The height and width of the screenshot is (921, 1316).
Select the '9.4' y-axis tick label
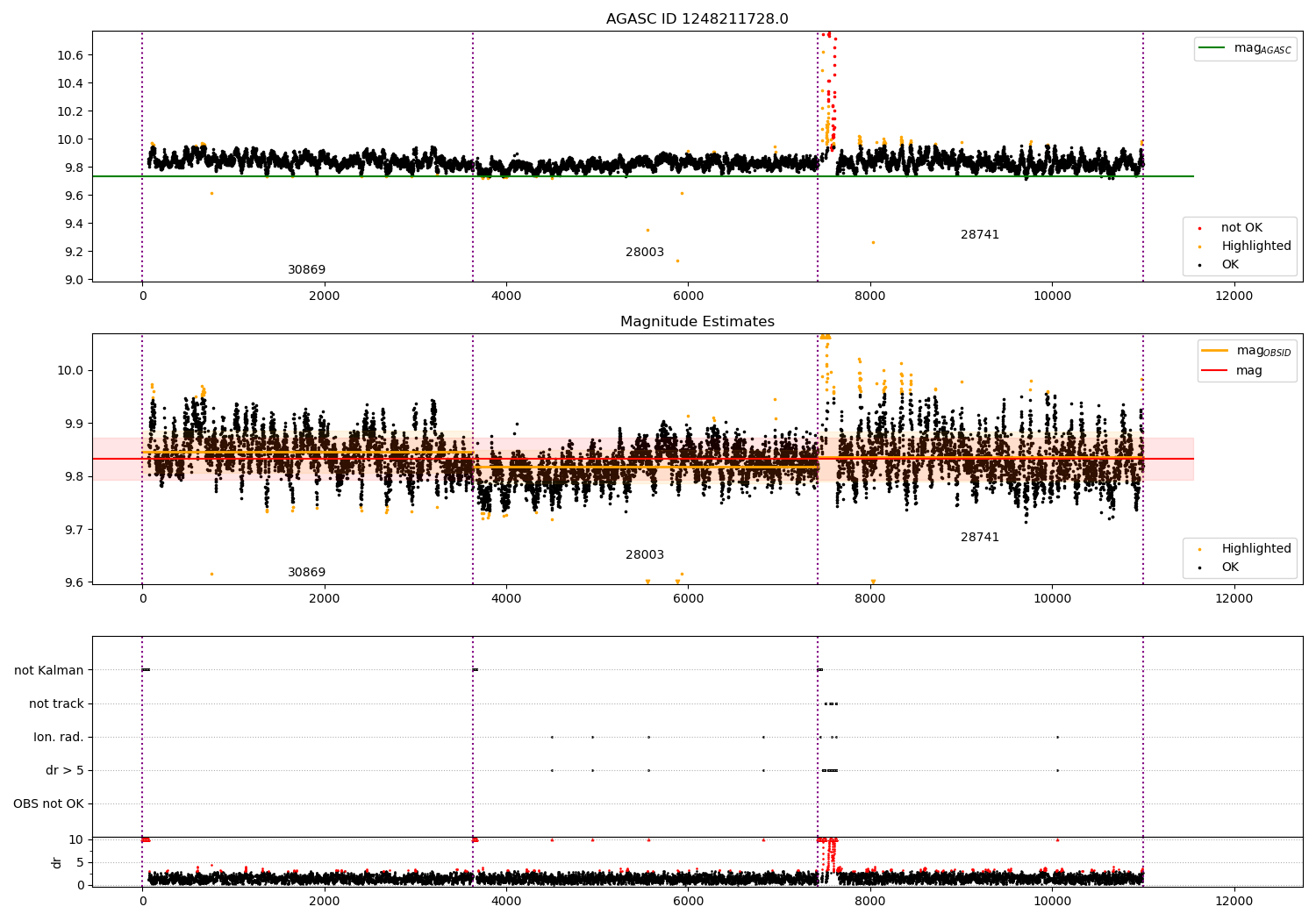[73, 224]
